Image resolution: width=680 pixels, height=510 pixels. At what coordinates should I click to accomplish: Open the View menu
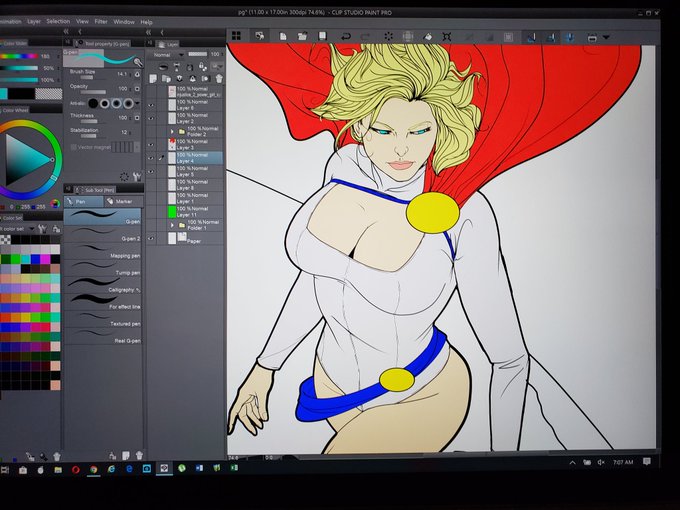(x=82, y=21)
